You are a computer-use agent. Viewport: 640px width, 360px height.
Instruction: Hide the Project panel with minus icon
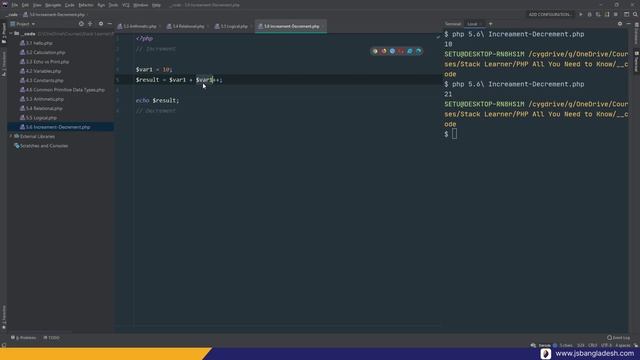pos(109,24)
